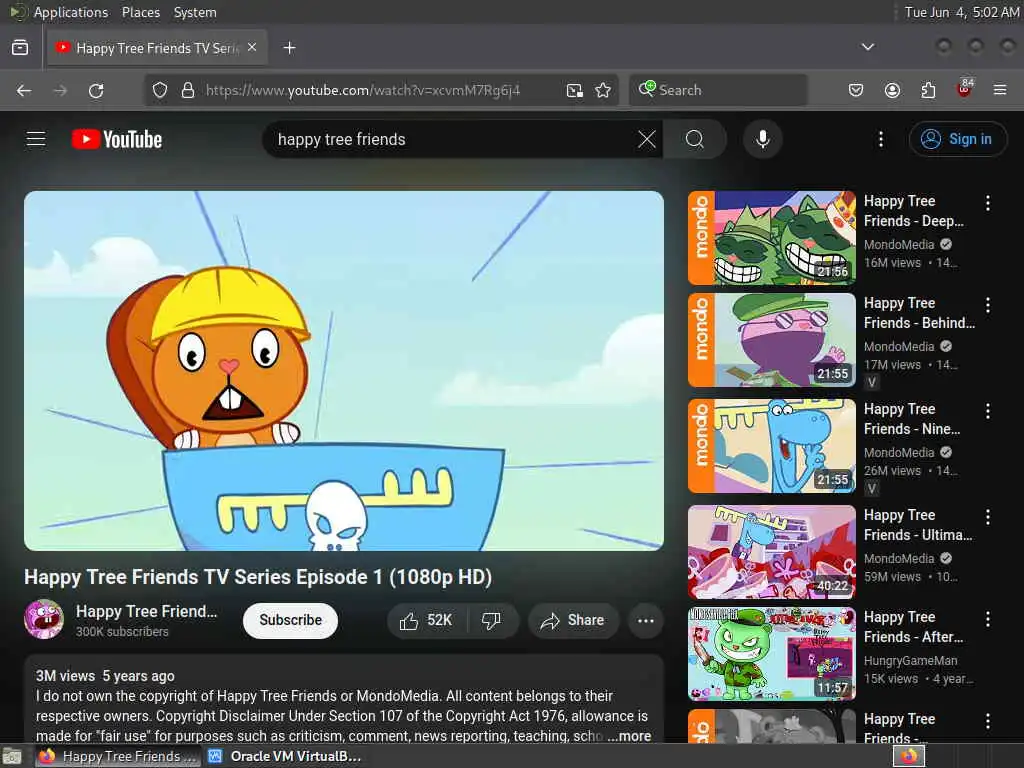This screenshot has height=768, width=1024.
Task: Click the Sign in button
Action: pos(958,139)
